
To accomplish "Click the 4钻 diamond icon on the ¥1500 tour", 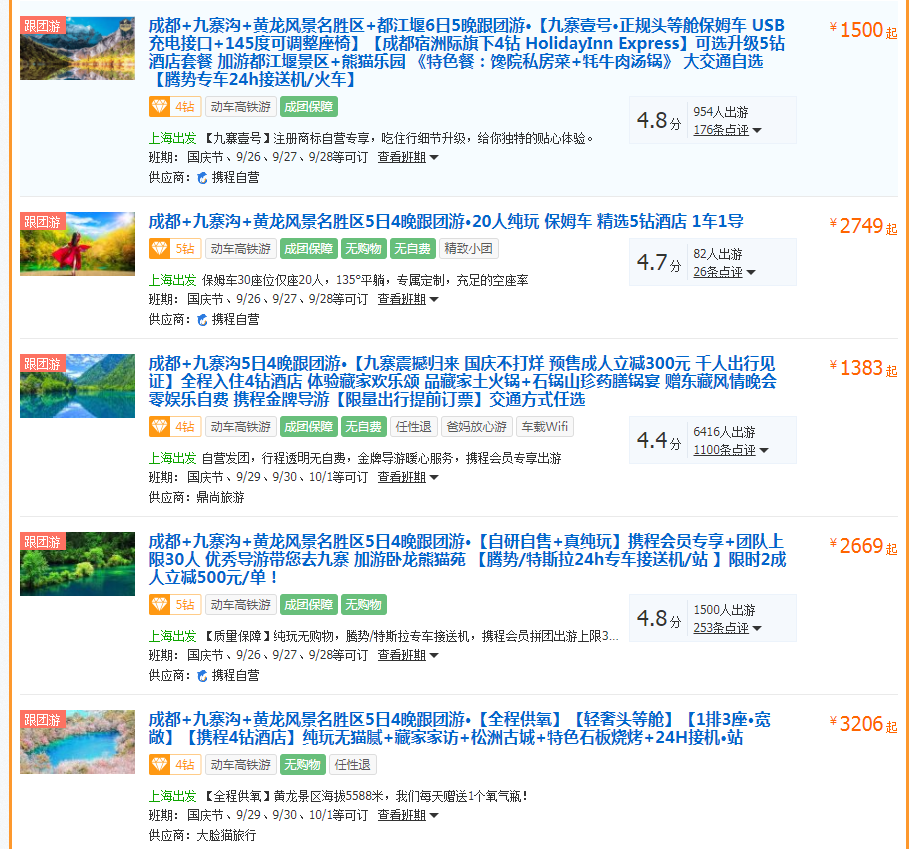I will coord(160,107).
